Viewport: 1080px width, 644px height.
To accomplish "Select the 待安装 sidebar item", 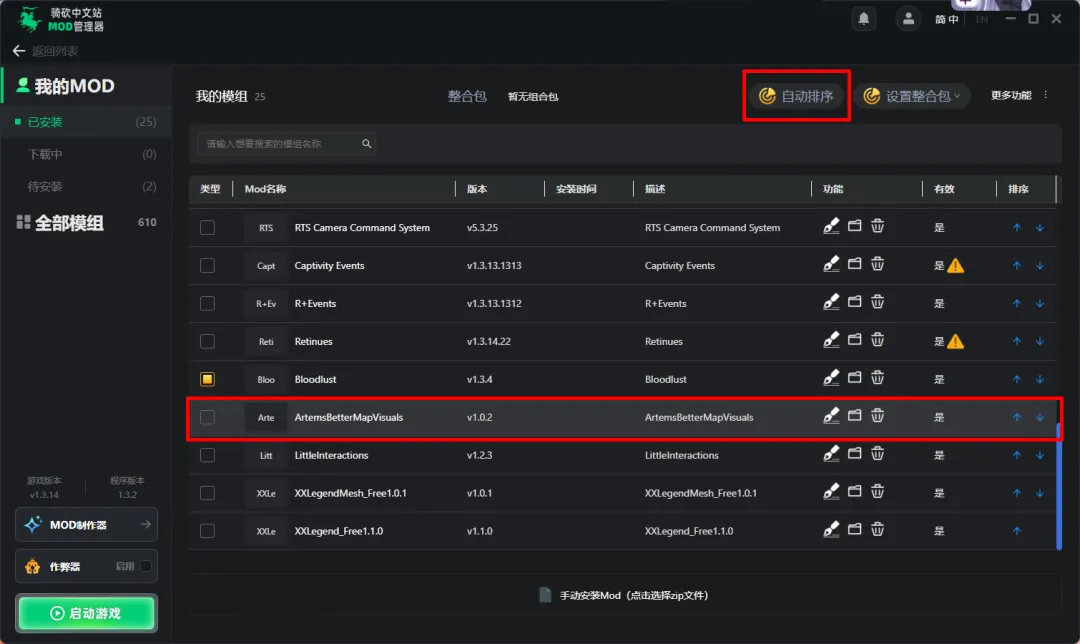I will point(45,186).
